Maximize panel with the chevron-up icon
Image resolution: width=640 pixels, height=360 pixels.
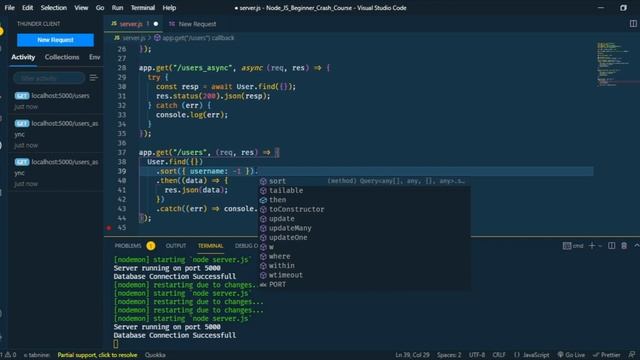click(x=636, y=246)
